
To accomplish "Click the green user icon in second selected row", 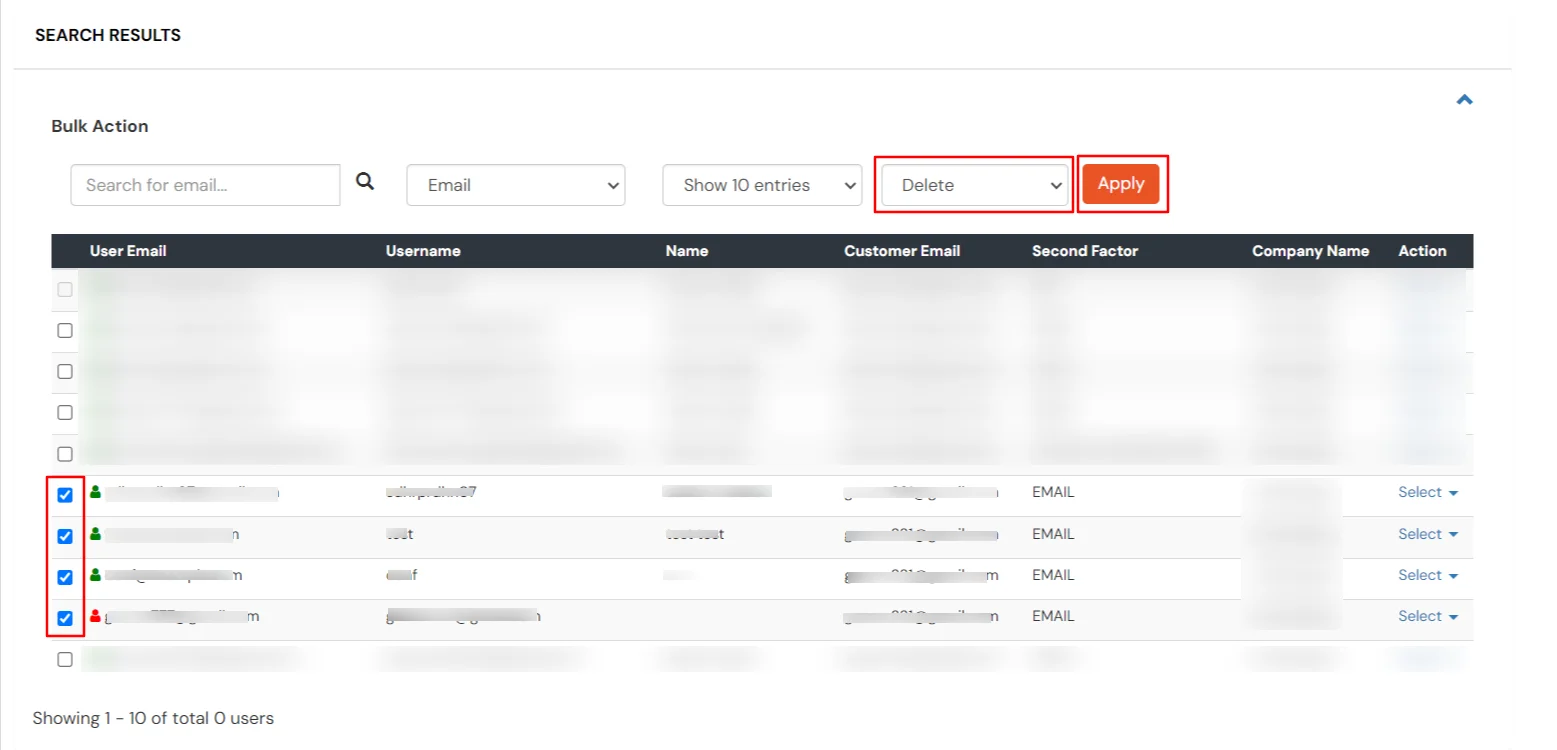I will click(x=95, y=533).
